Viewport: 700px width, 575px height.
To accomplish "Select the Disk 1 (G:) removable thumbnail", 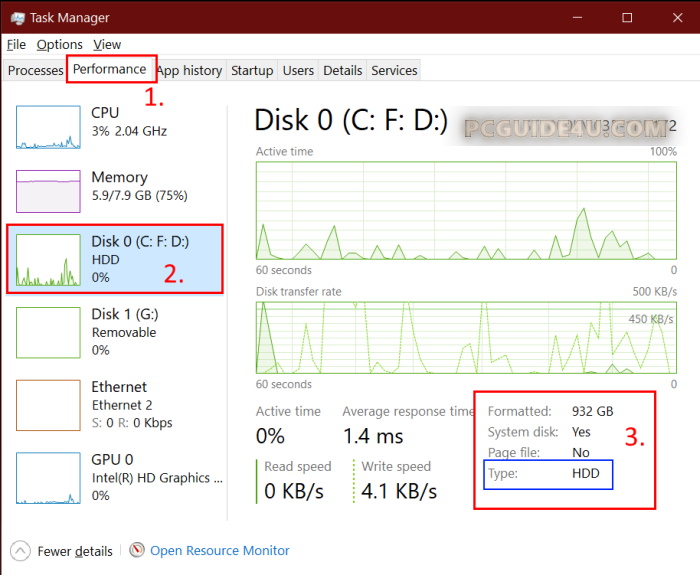I will [x=48, y=332].
